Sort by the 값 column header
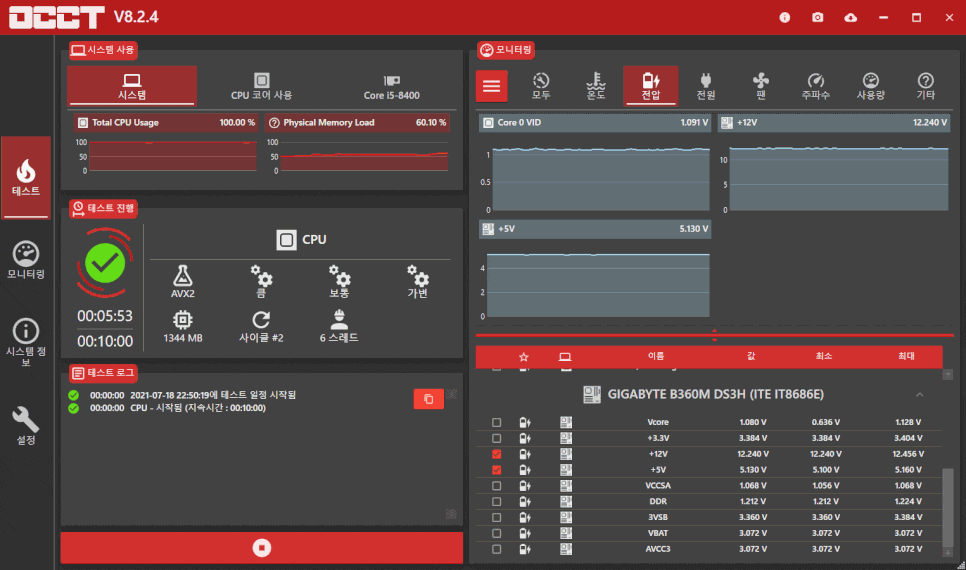Screen dimensions: 966x570 (751, 356)
